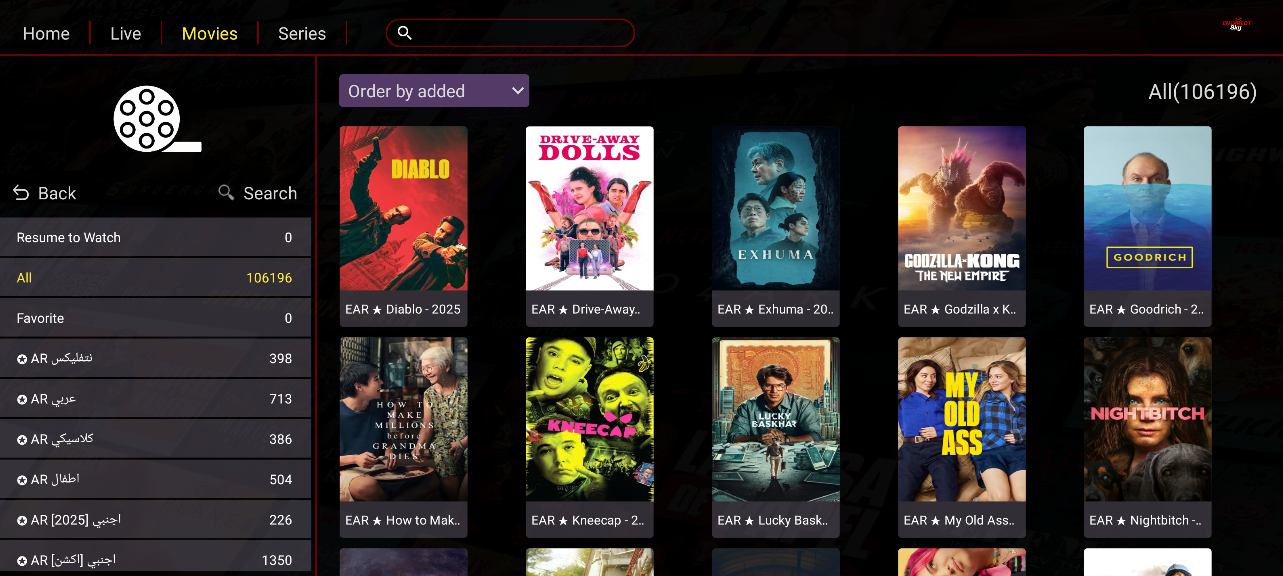The width and height of the screenshot is (1283, 576).
Task: Open the Order by added dropdown
Action: click(x=433, y=91)
